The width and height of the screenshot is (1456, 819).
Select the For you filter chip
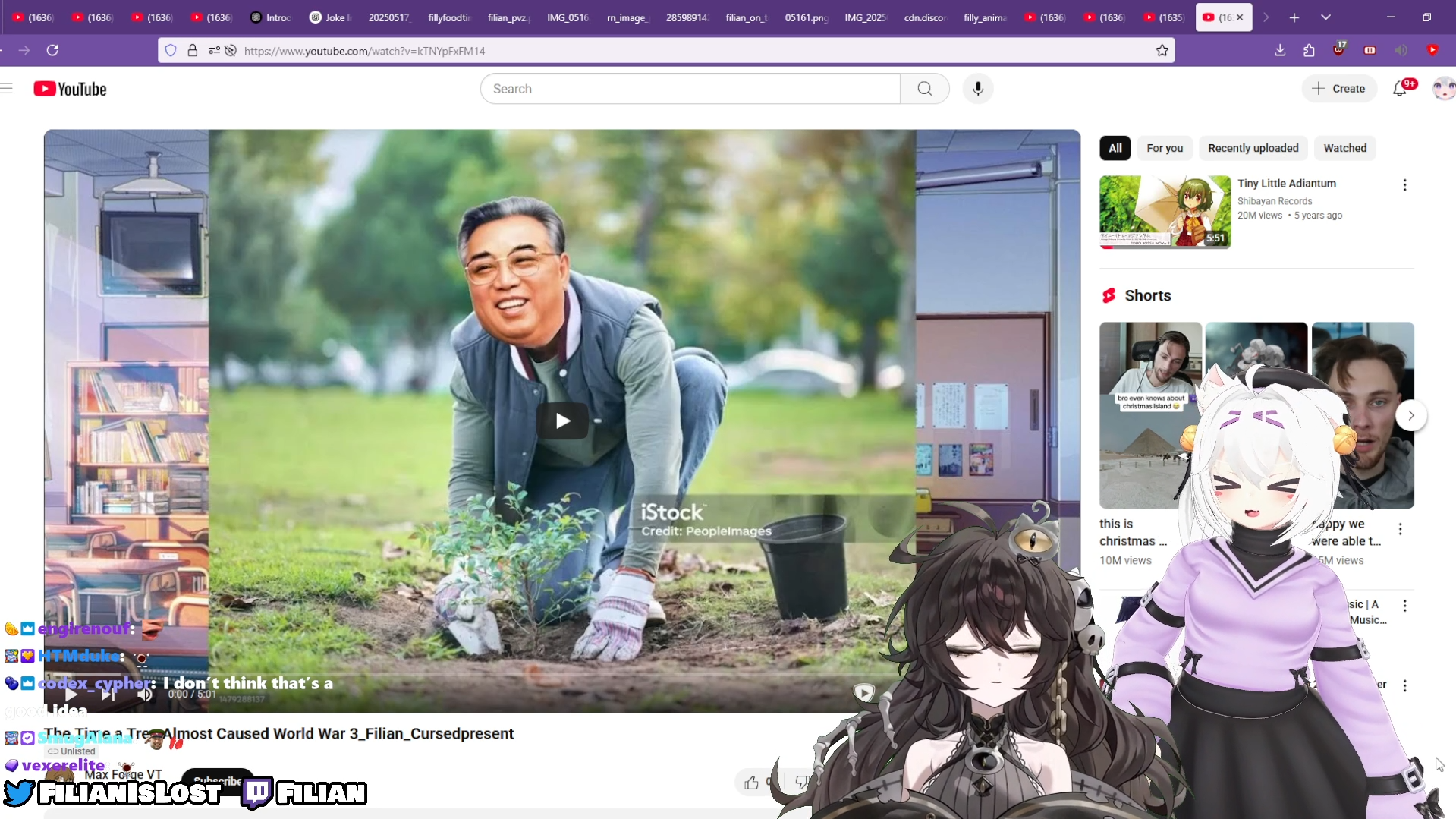(1165, 148)
